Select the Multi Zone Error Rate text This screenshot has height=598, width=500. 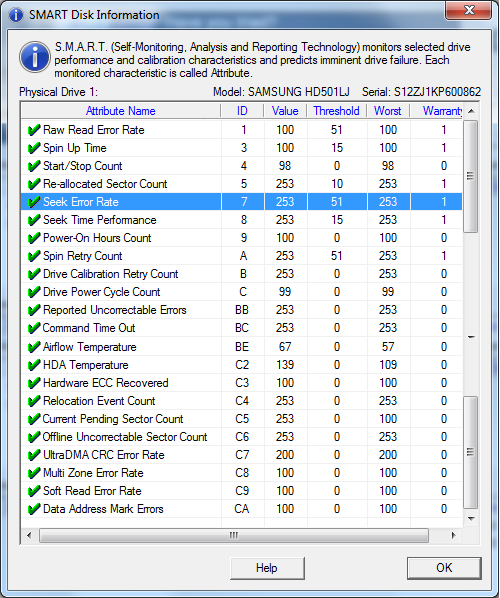pyautogui.click(x=93, y=473)
